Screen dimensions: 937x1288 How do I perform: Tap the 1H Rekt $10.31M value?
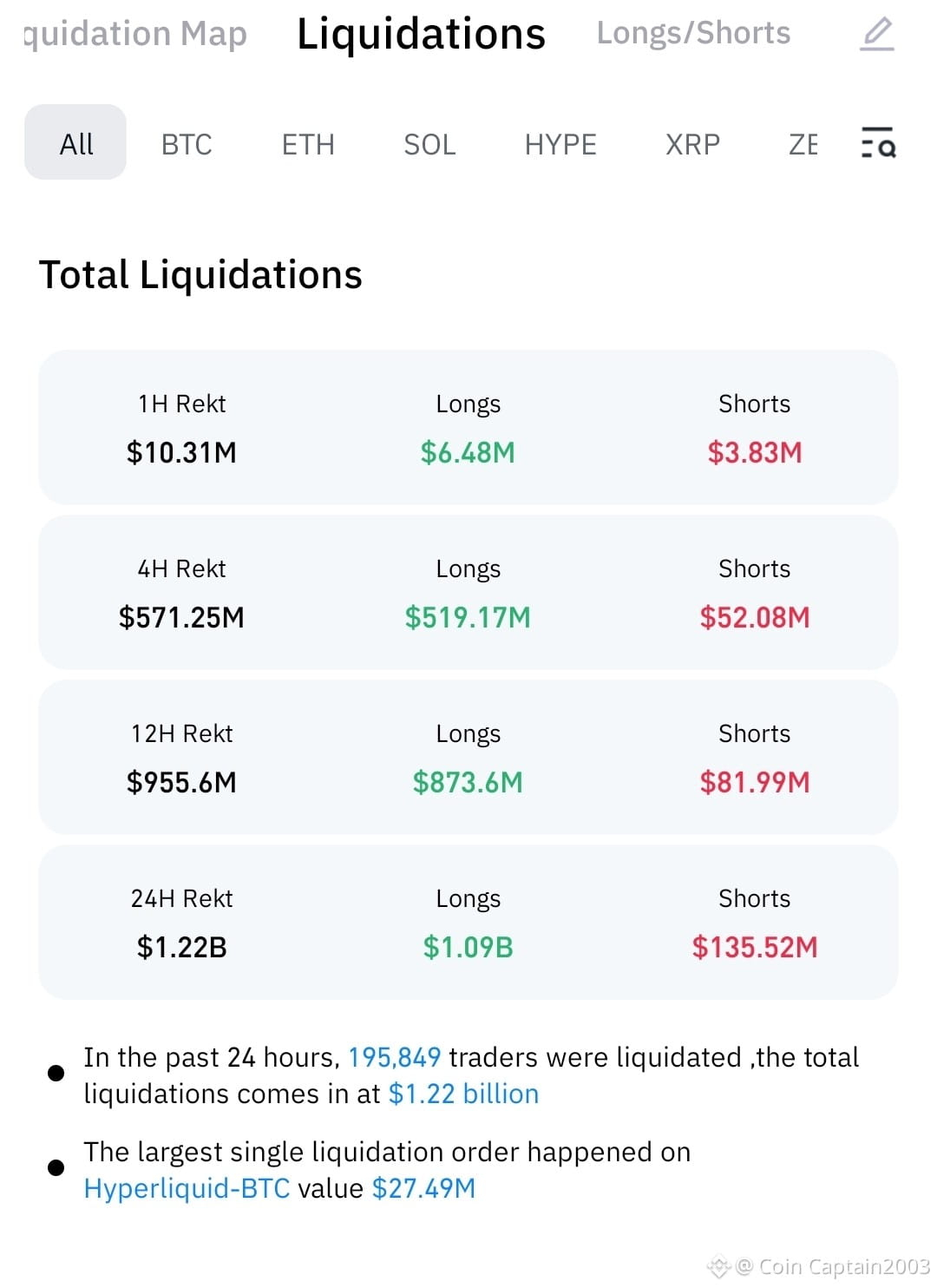[x=181, y=452]
